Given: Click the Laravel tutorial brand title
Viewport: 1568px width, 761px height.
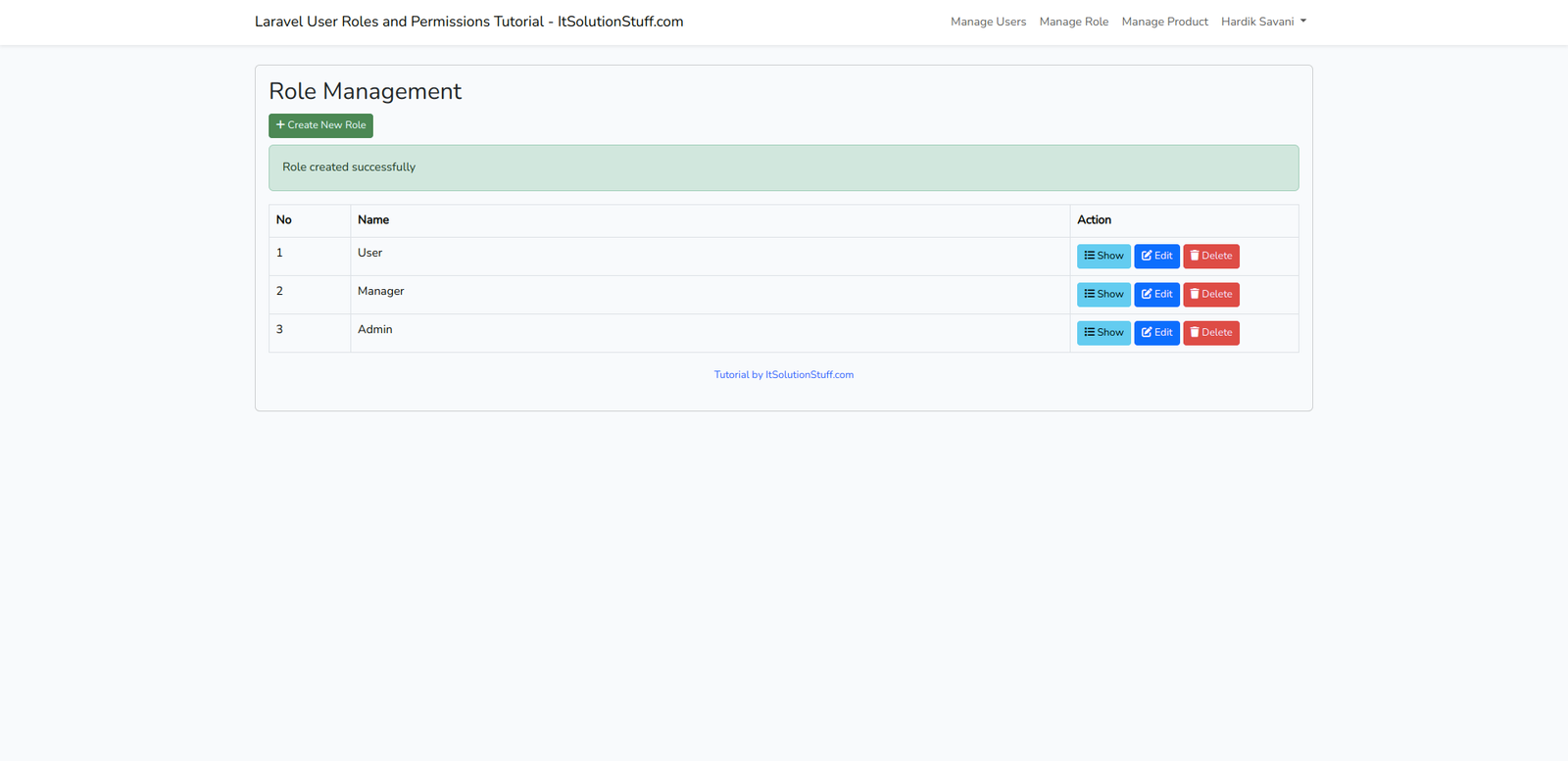Looking at the screenshot, I should coord(468,22).
